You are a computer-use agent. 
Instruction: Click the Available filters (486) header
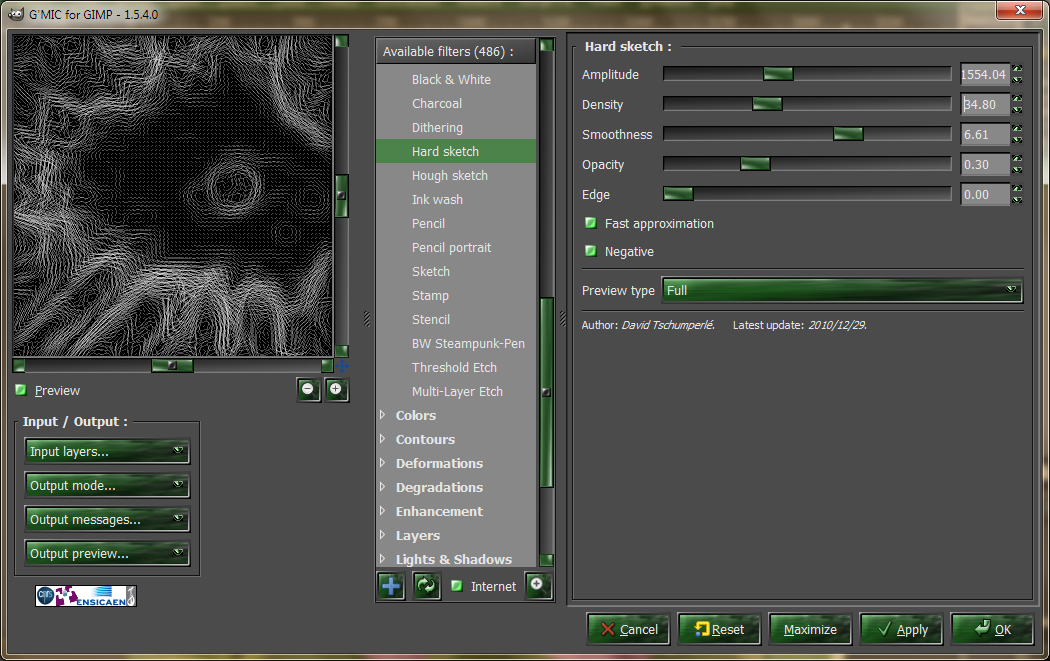(x=456, y=52)
